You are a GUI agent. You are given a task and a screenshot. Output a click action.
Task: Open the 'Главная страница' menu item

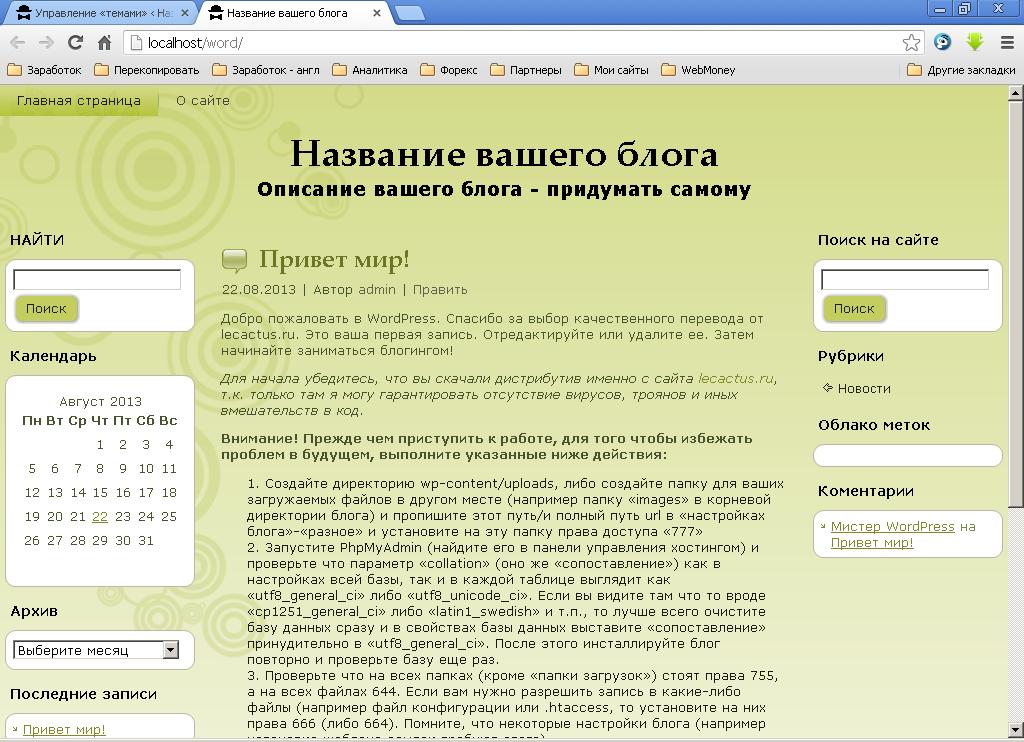coord(78,101)
